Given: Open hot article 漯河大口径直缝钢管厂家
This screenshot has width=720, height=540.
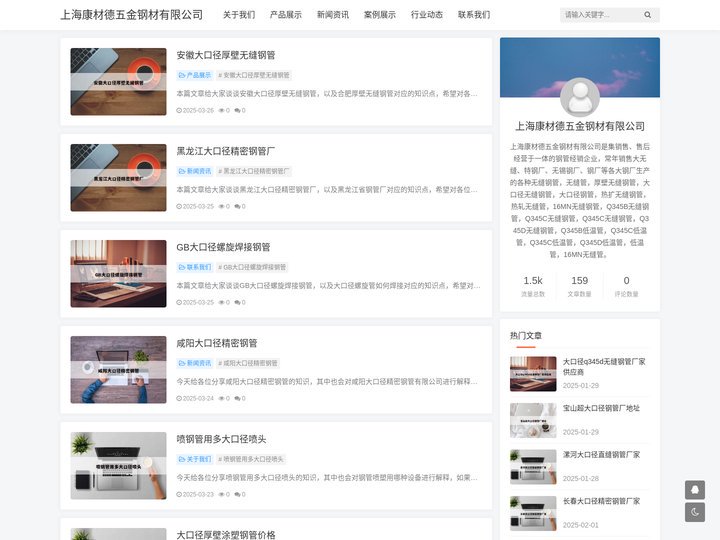Looking at the screenshot, I should coord(601,455).
